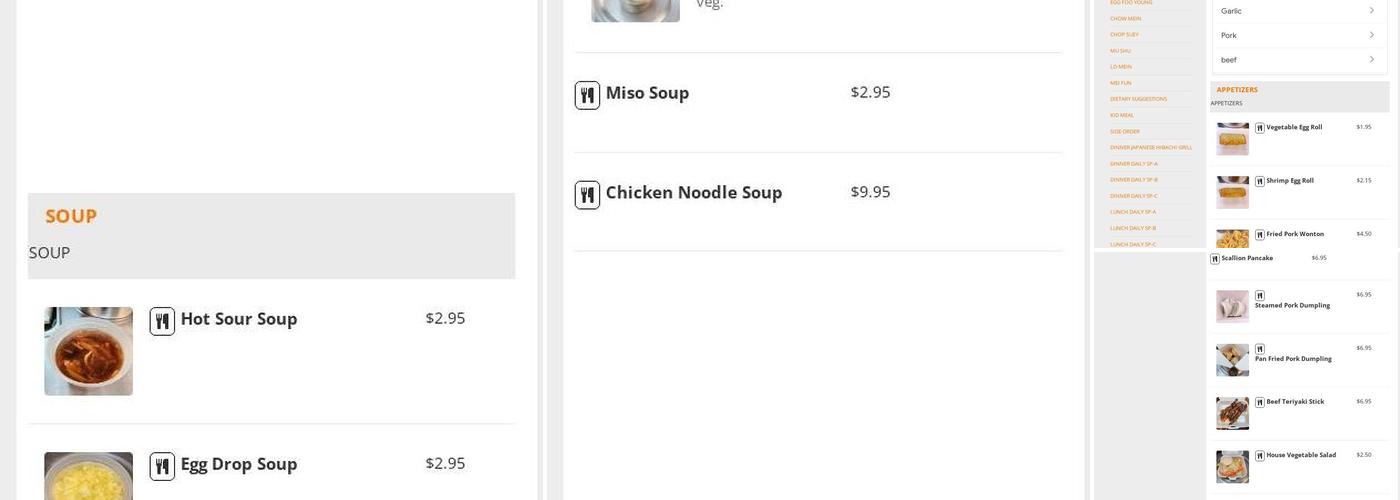Expand the beef option chevron
Image resolution: width=1400 pixels, height=500 pixels.
[x=1371, y=60]
